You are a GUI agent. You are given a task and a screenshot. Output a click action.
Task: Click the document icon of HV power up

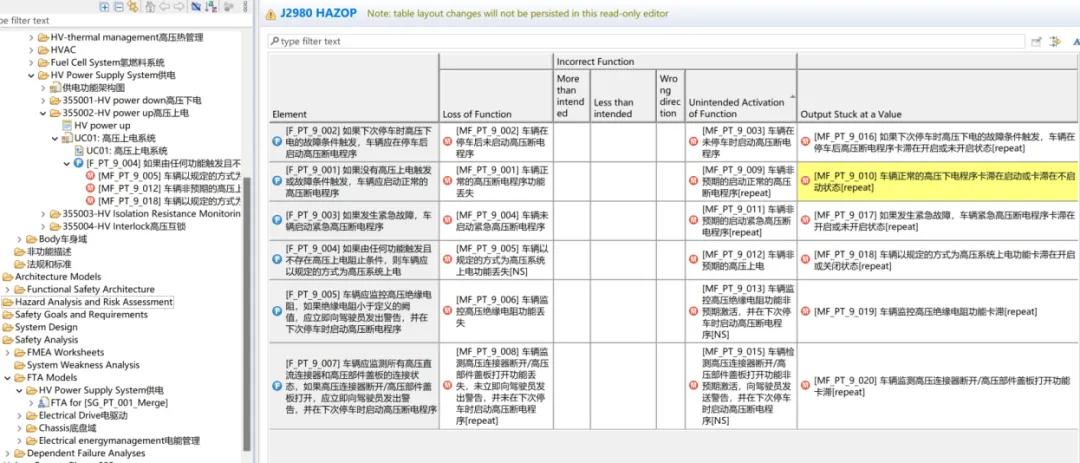68,125
